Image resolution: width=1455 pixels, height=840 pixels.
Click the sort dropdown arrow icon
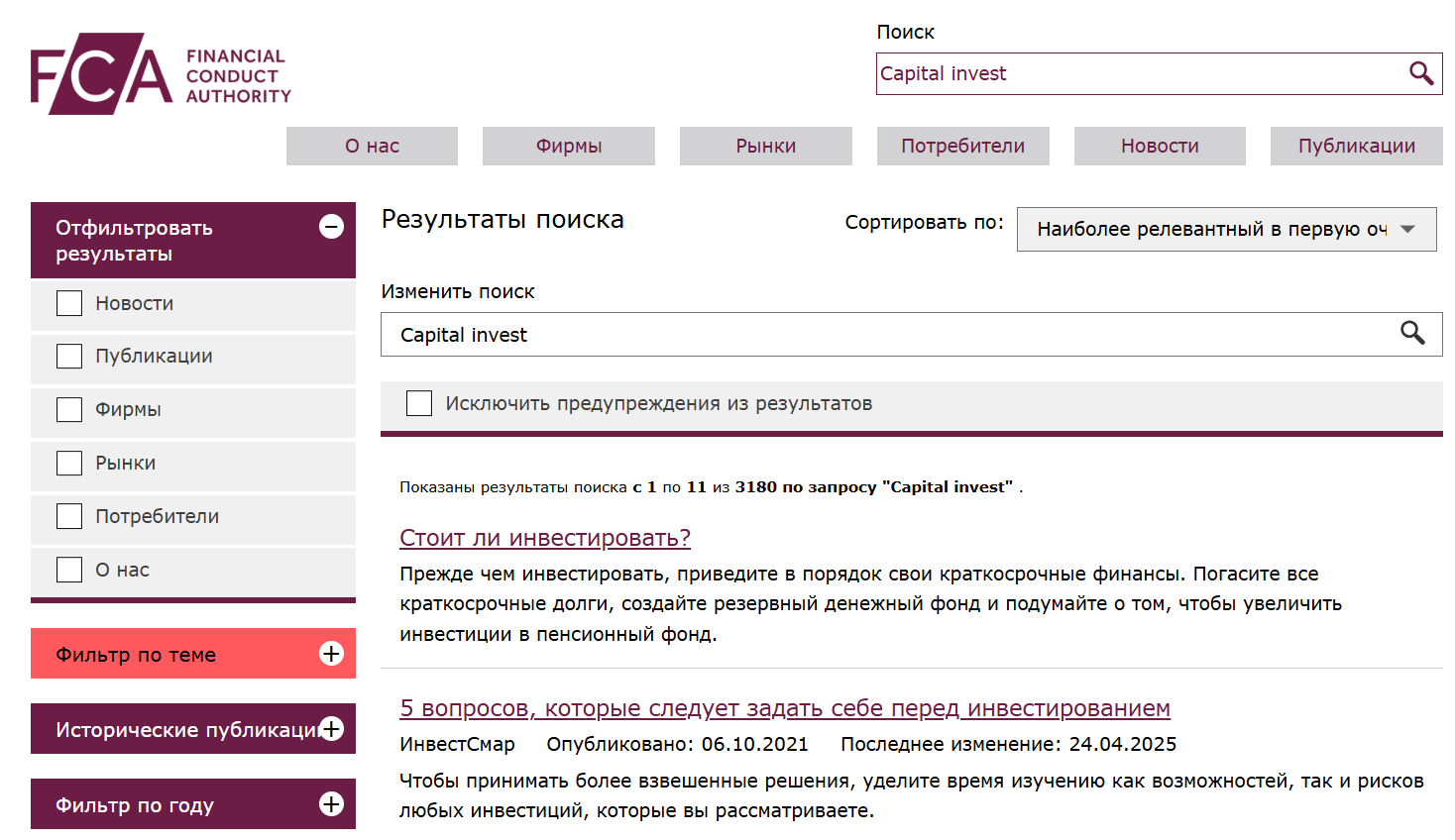coord(1406,229)
